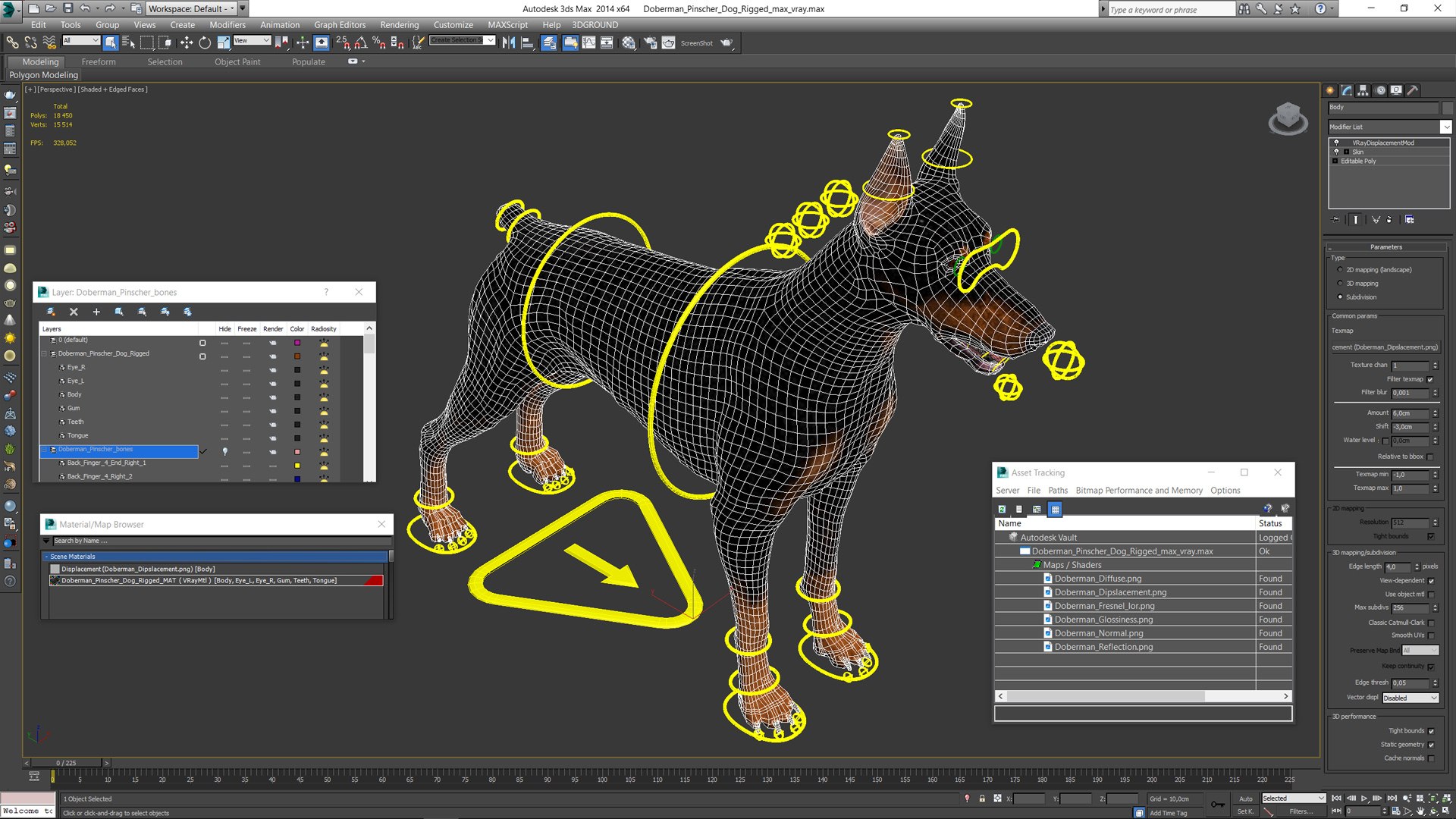Open the Utilities hammer panel tab

click(x=1413, y=90)
